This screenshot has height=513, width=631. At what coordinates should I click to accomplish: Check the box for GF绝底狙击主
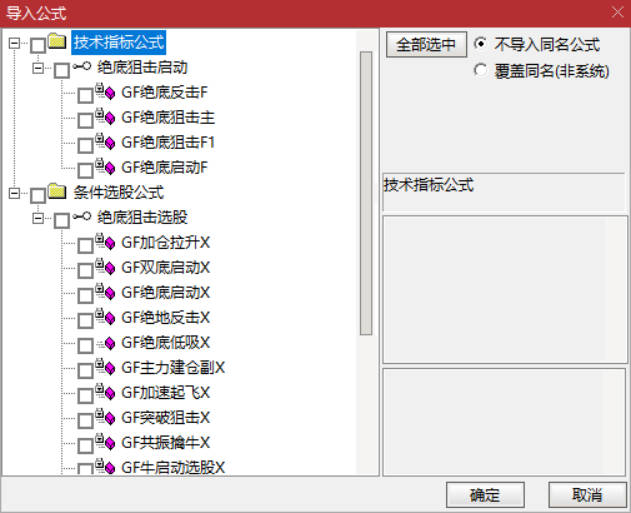(85, 120)
